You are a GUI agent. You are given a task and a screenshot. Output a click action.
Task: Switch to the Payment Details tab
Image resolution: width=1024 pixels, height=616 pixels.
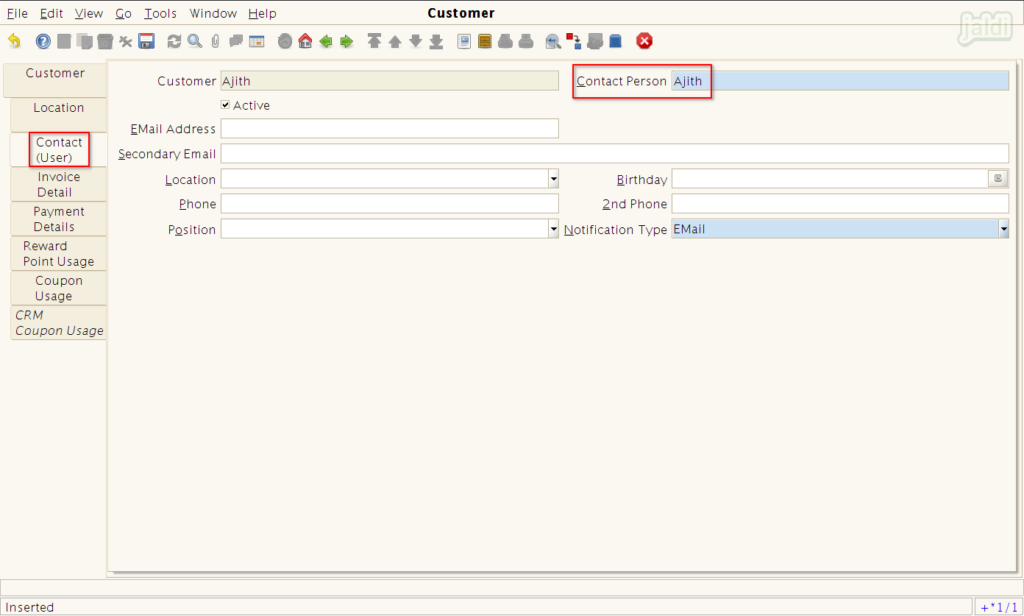click(59, 219)
